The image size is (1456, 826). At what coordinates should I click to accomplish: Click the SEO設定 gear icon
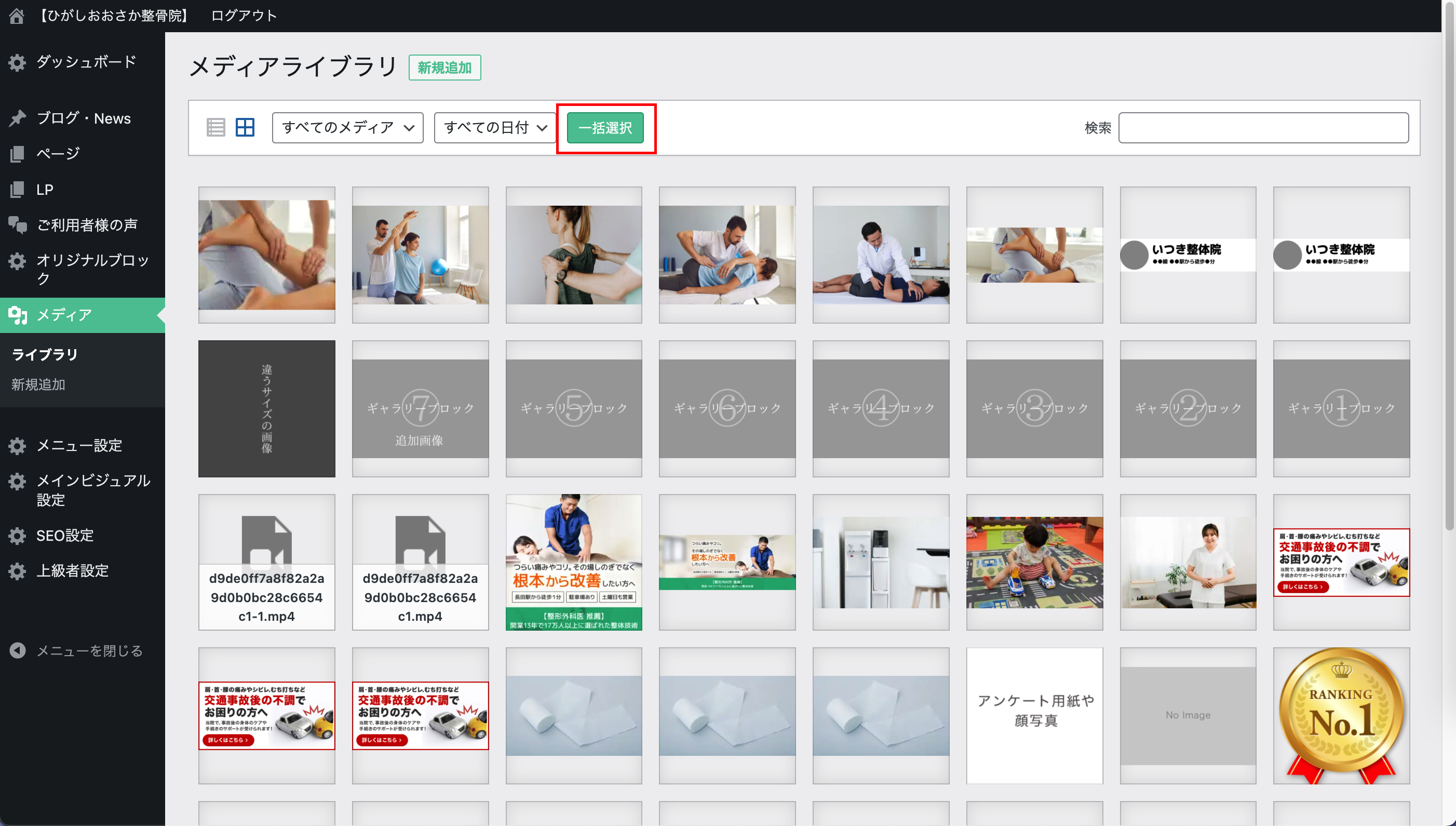coord(17,535)
